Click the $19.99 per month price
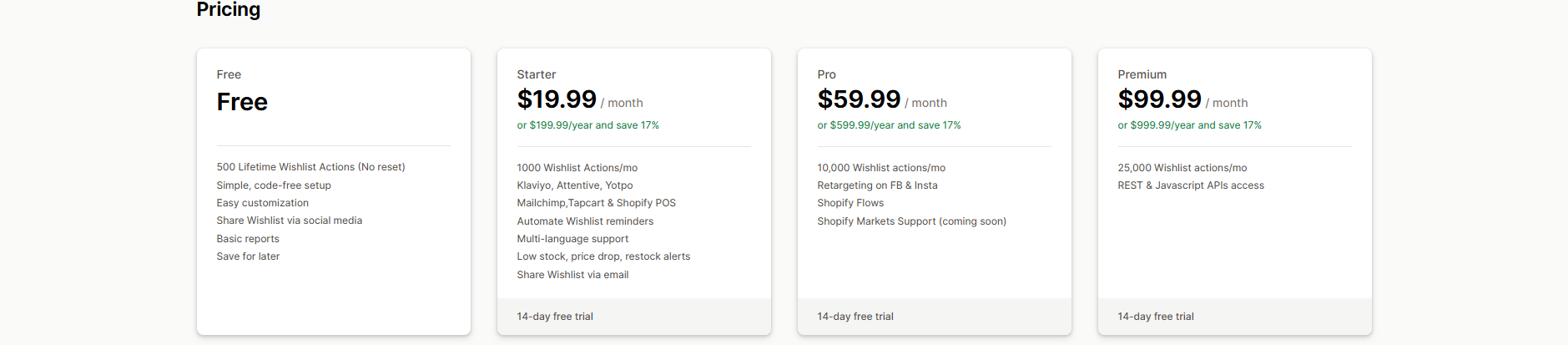This screenshot has height=345, width=1568. (x=557, y=99)
